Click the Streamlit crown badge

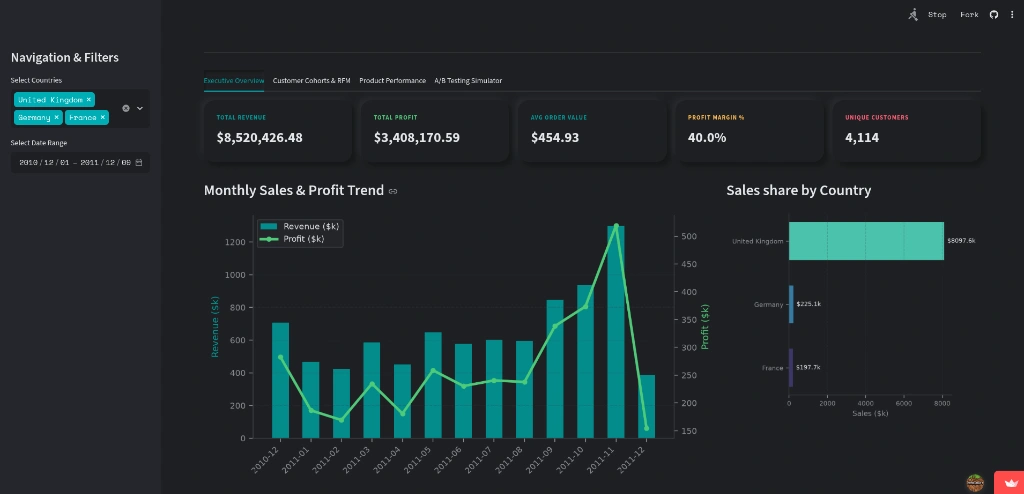coord(1009,483)
